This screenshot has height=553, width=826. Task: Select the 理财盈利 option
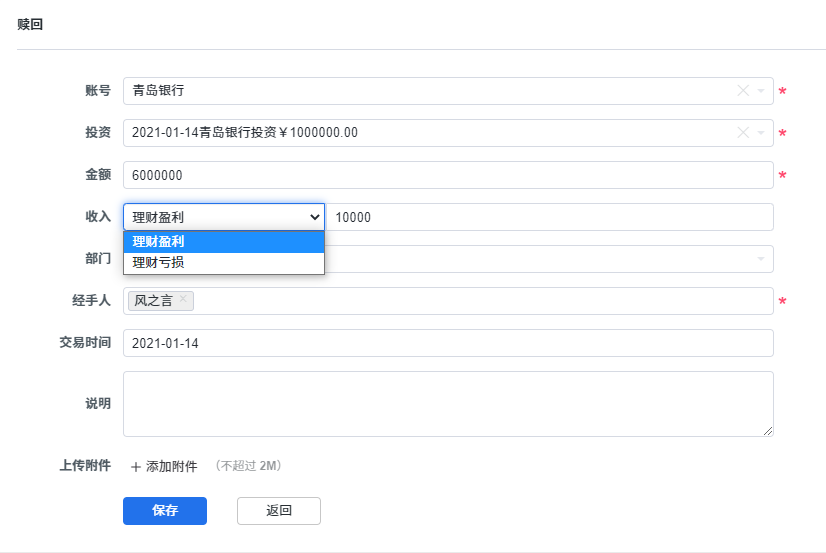(224, 241)
